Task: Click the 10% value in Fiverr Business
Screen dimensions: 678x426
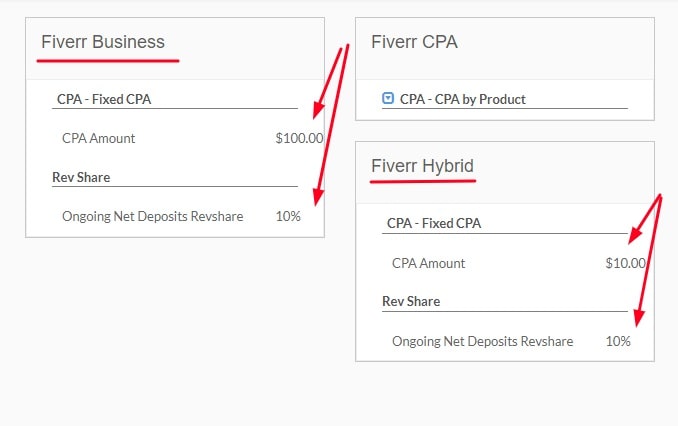Action: [x=288, y=216]
